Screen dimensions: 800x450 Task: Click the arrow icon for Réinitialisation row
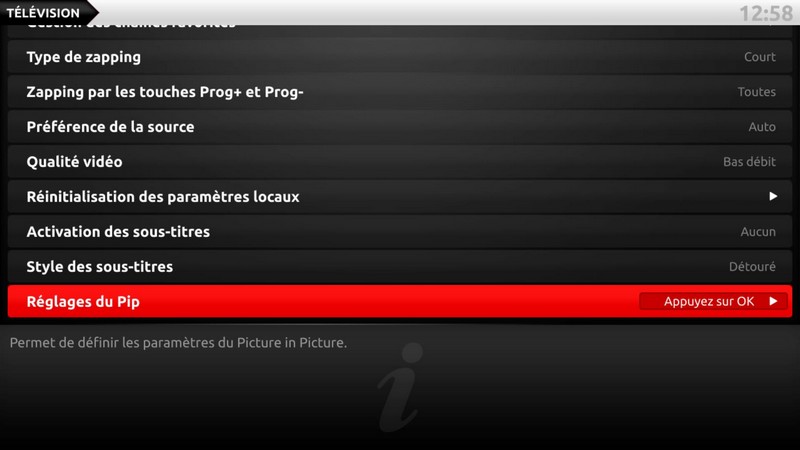point(773,196)
